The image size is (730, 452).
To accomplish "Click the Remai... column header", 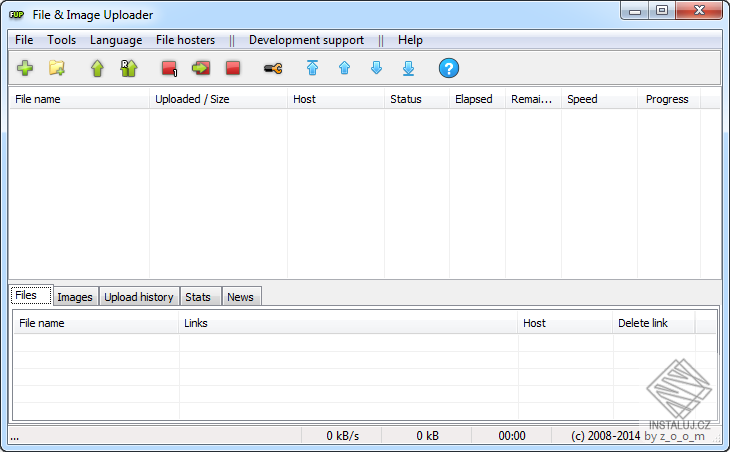I will (534, 99).
